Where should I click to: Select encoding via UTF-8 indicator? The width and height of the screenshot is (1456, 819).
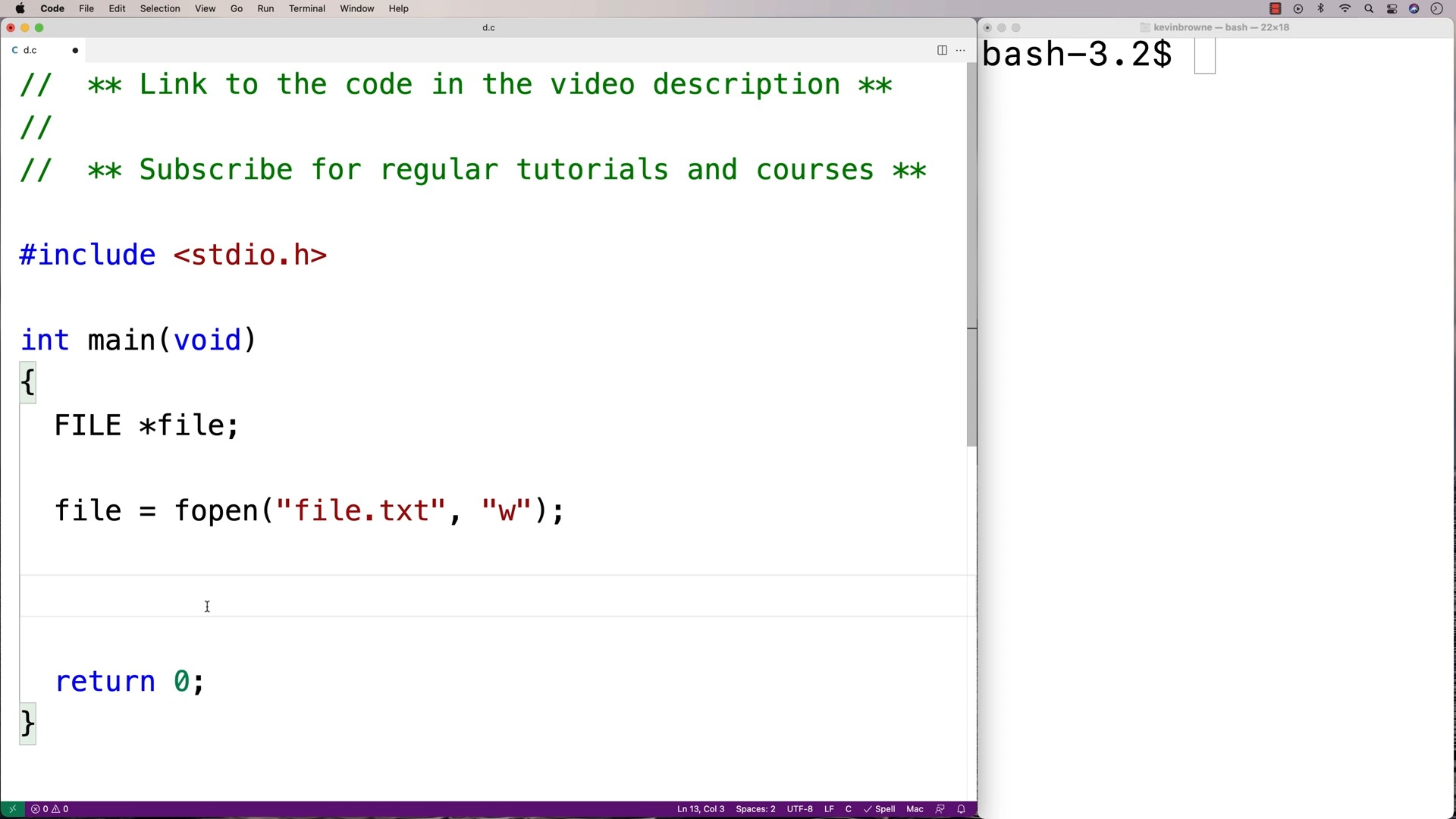pyautogui.click(x=799, y=809)
